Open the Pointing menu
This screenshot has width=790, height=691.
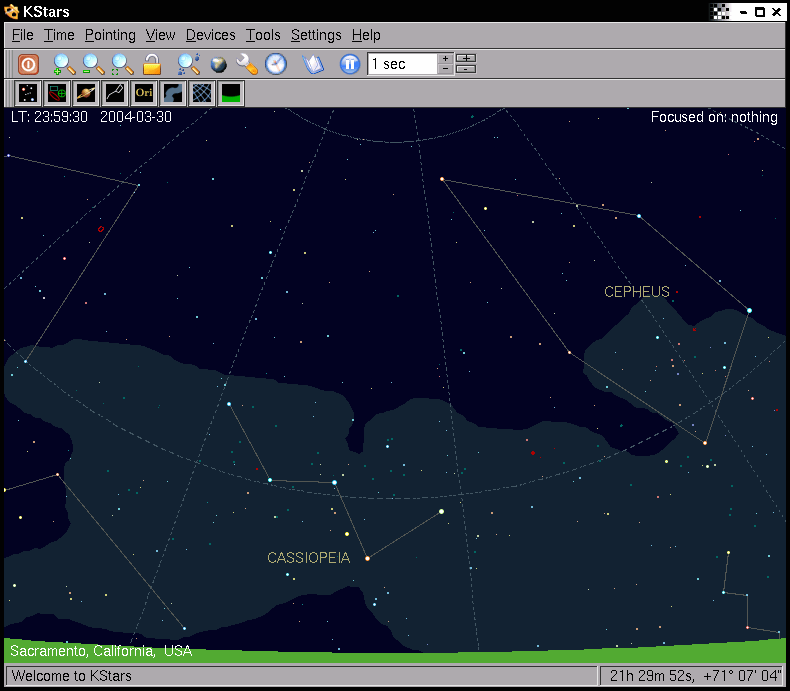coord(110,35)
